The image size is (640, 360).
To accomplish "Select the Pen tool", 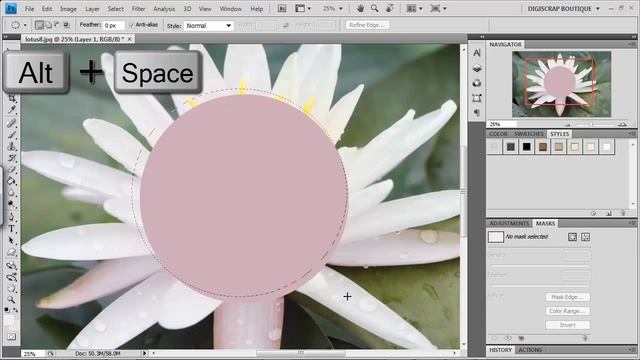I will pyautogui.click(x=11, y=217).
